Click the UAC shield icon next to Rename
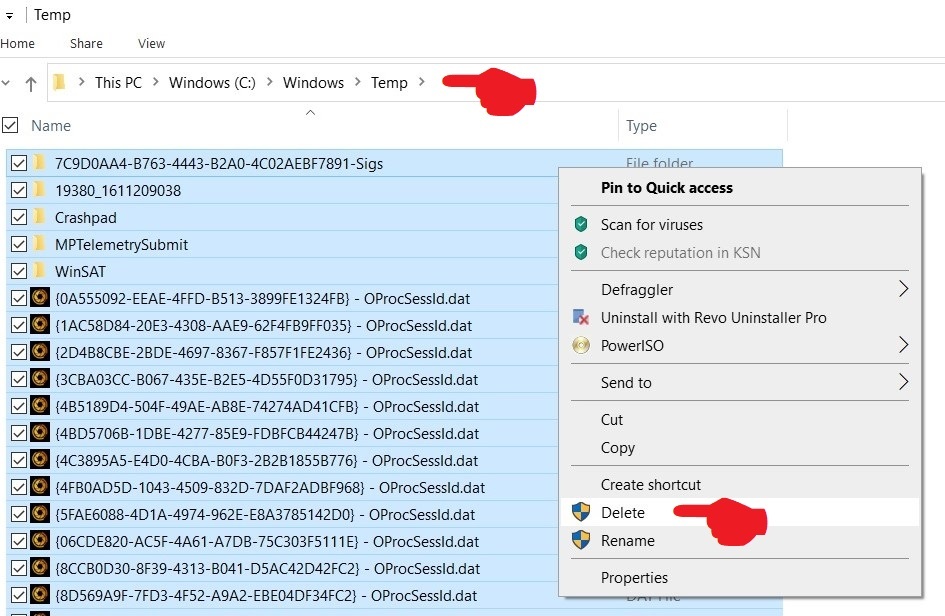 [581, 540]
